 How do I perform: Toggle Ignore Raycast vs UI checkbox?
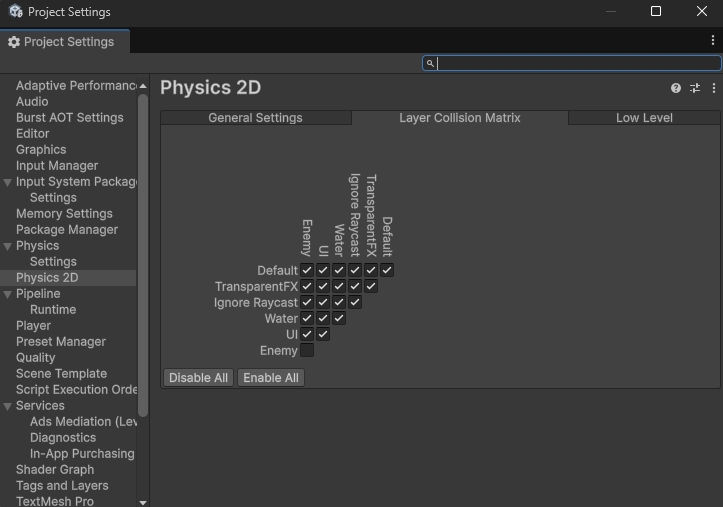[x=323, y=302]
